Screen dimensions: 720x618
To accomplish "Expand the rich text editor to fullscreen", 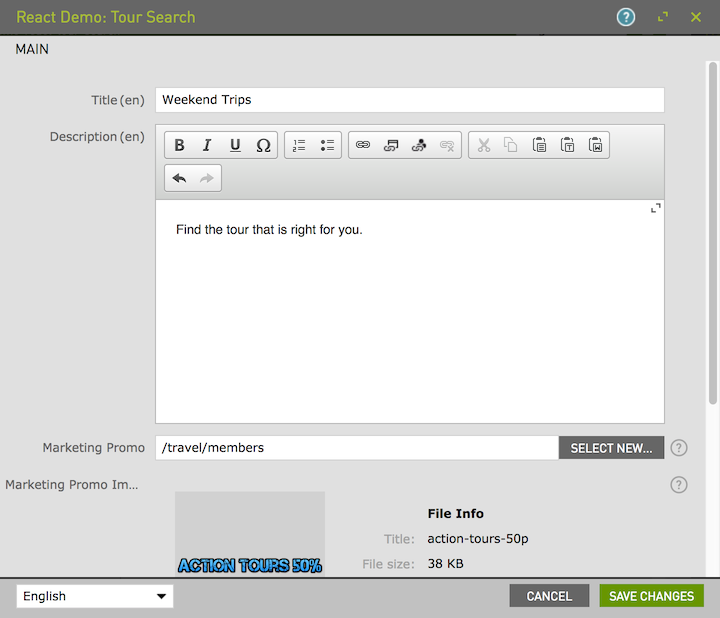I will point(656,208).
